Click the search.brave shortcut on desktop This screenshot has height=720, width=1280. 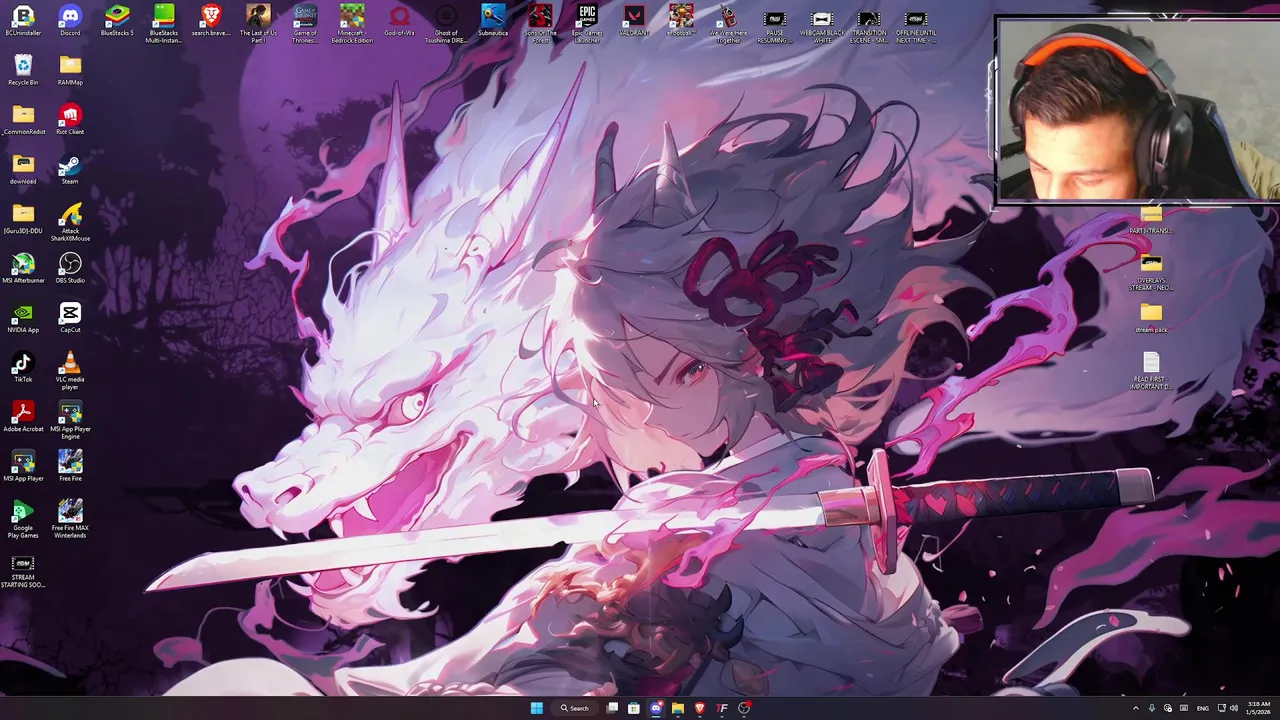(x=211, y=21)
